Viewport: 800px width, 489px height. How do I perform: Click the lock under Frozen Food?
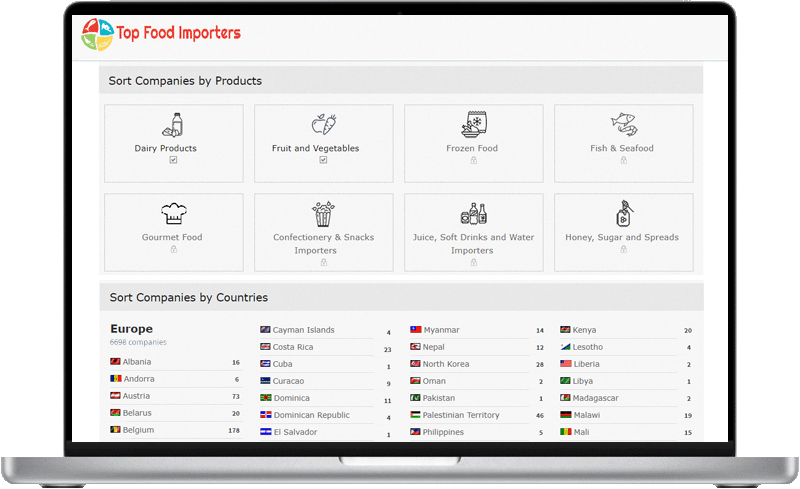[473, 160]
